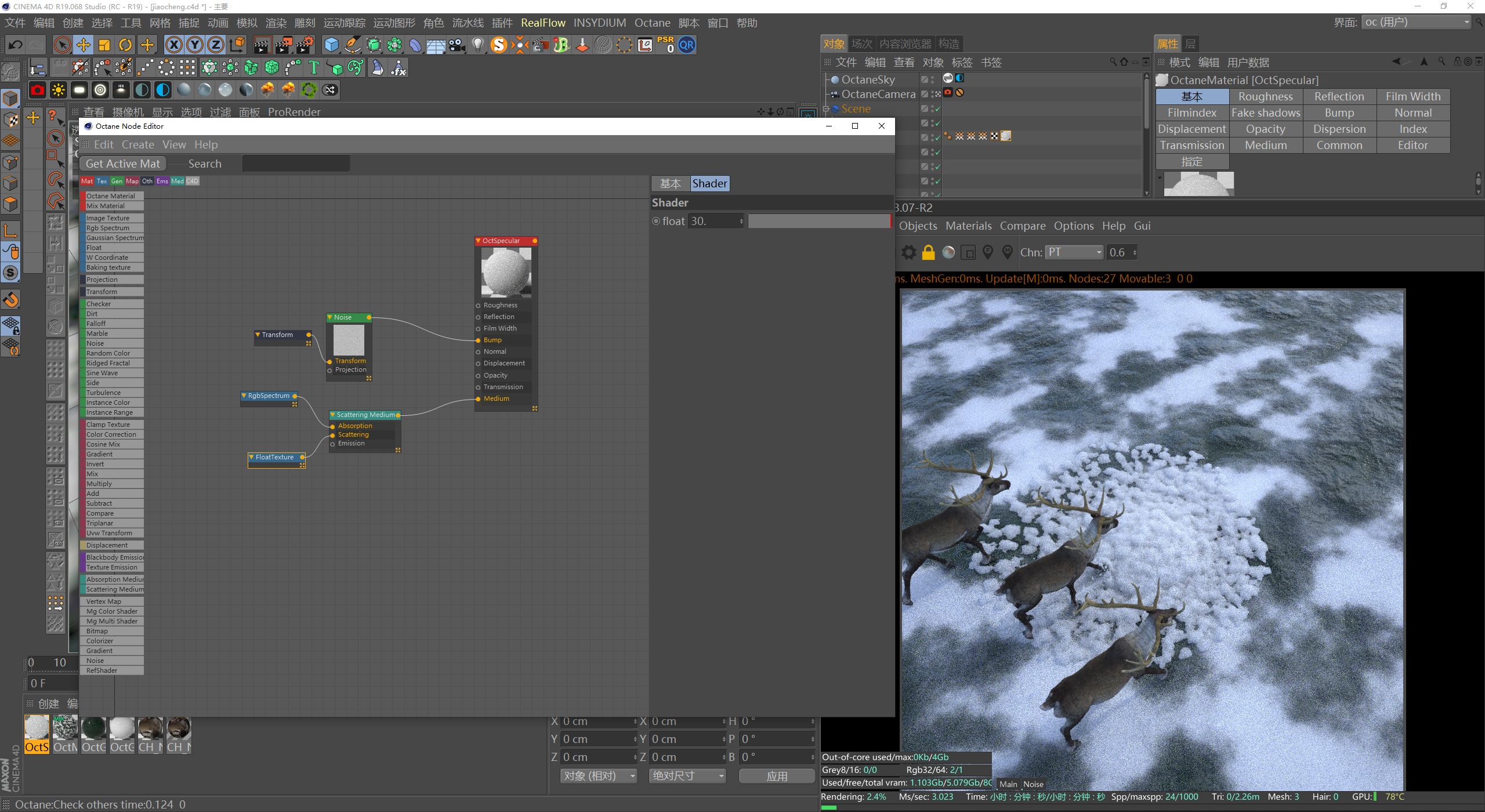The height and width of the screenshot is (812, 1485).
Task: Toggle Z axis lock
Action: click(216, 45)
